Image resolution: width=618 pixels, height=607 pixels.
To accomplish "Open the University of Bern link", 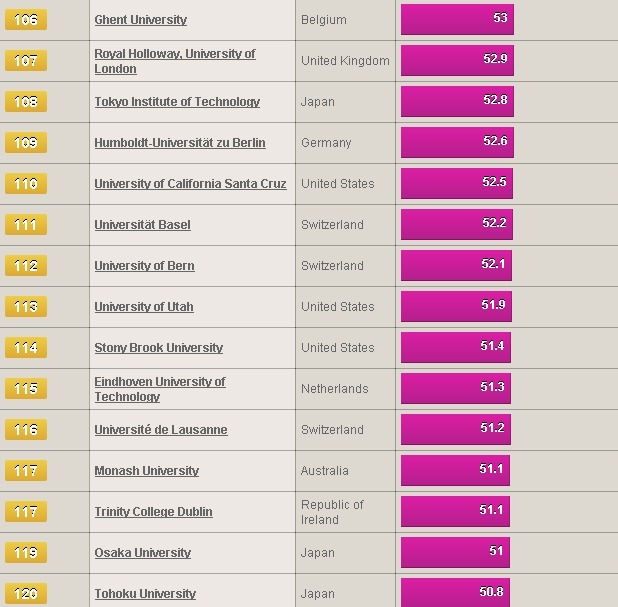I will [144, 266].
